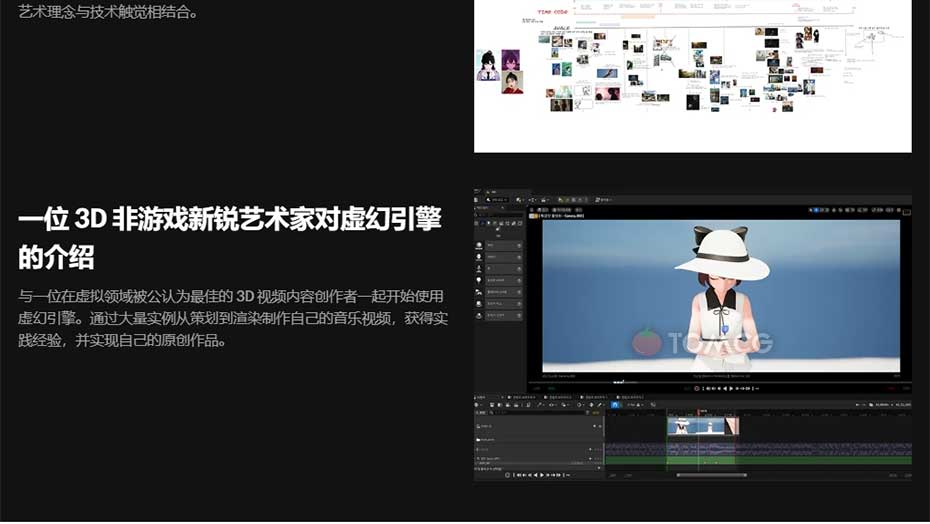Viewport: 930px width, 524px height.
Task: Click the green Play button in editor toolbar
Action: coord(560,200)
